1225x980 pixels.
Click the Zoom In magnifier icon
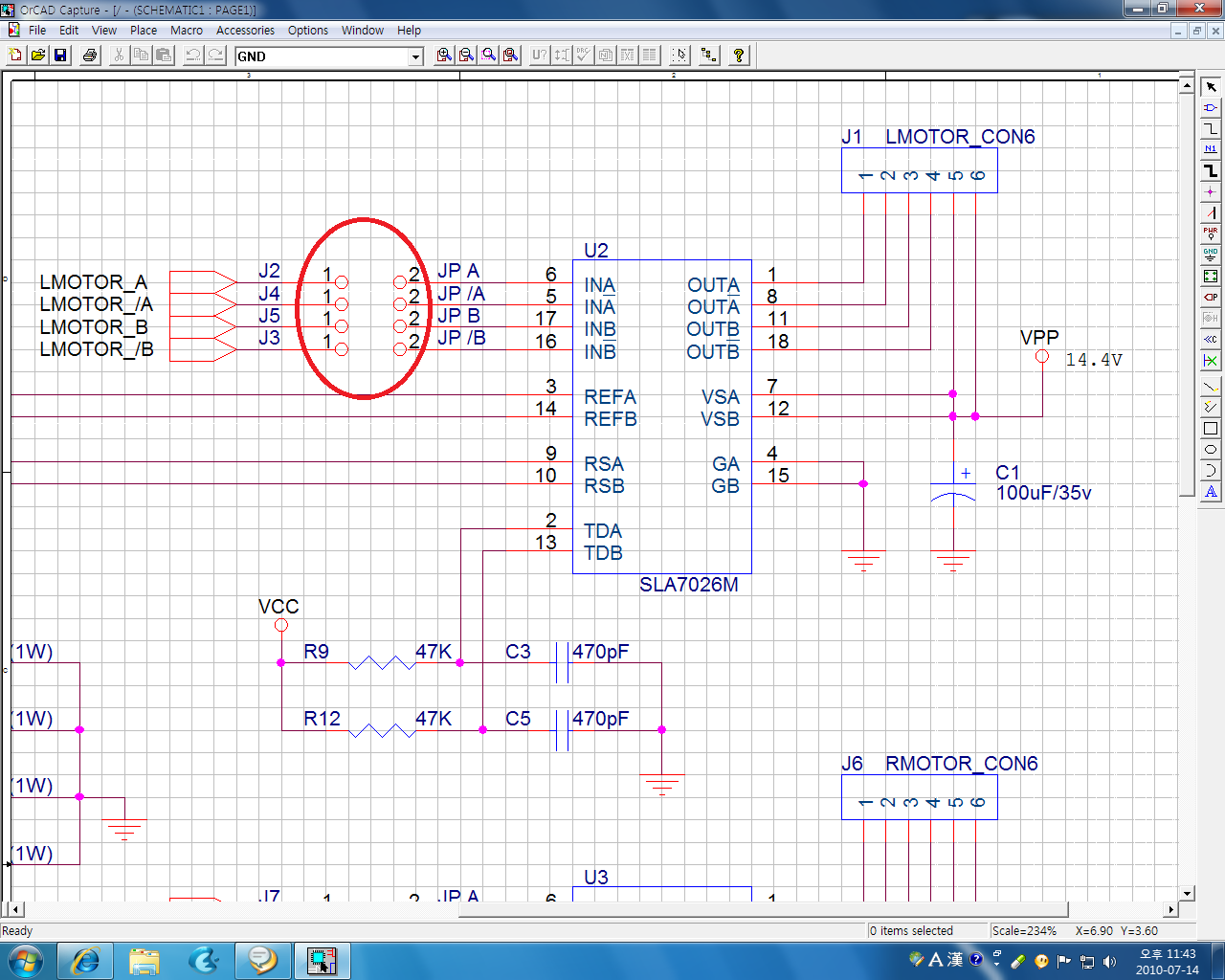click(444, 56)
